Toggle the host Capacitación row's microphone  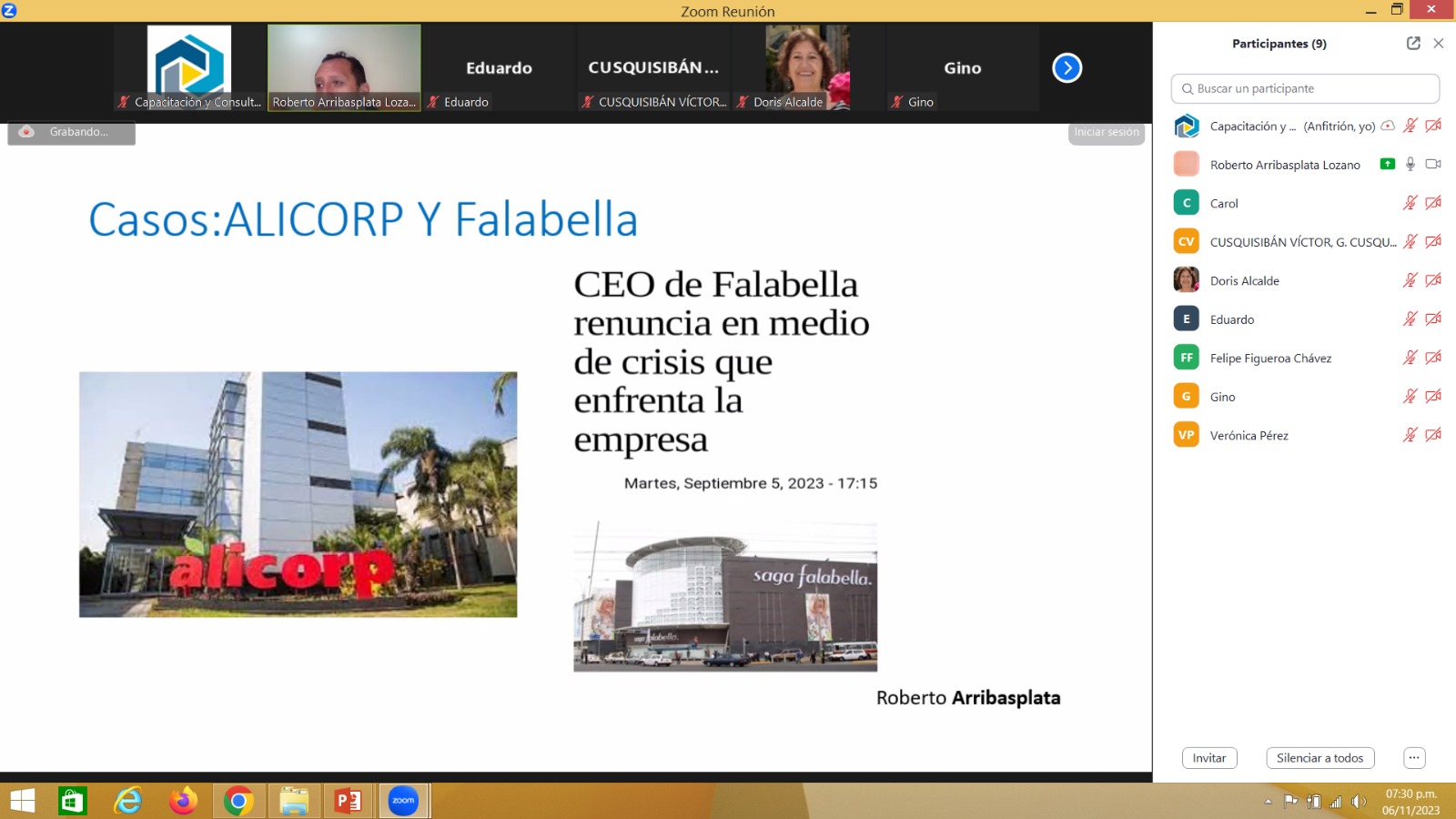coord(1410,126)
